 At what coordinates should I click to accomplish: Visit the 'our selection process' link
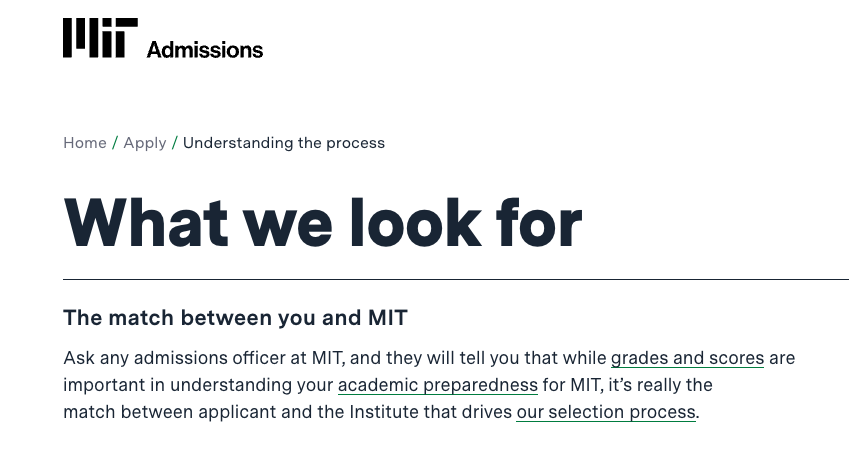coord(605,412)
